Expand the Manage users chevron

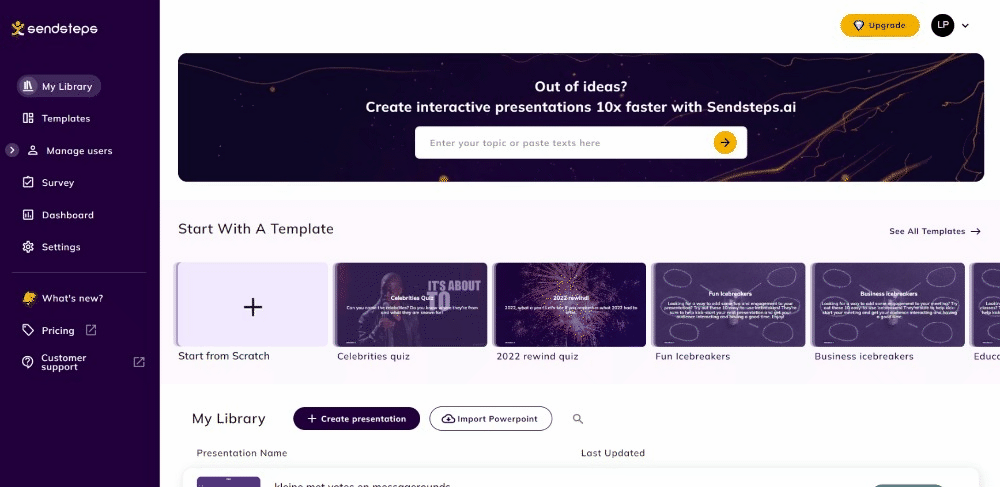(x=12, y=150)
